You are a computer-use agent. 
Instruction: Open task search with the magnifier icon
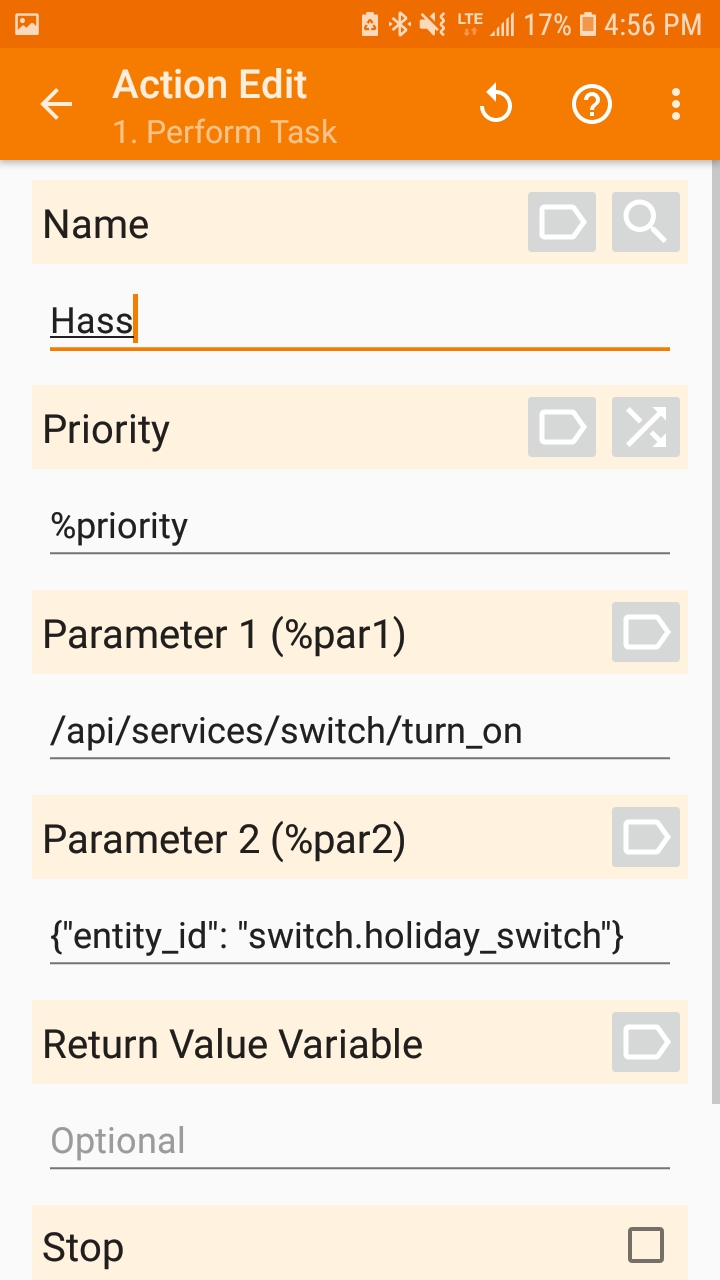coord(645,222)
